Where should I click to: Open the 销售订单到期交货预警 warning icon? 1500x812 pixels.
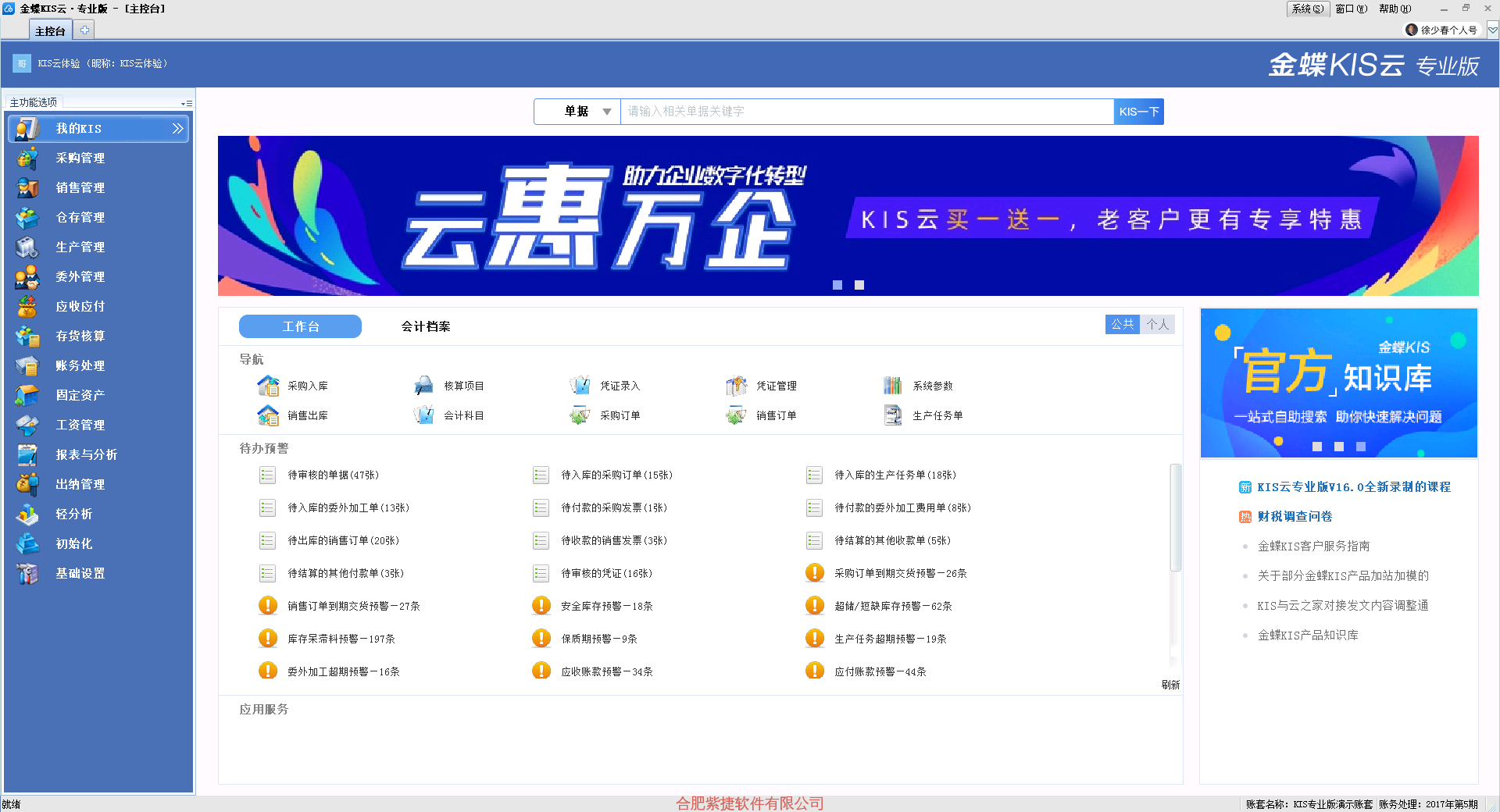pyautogui.click(x=267, y=606)
